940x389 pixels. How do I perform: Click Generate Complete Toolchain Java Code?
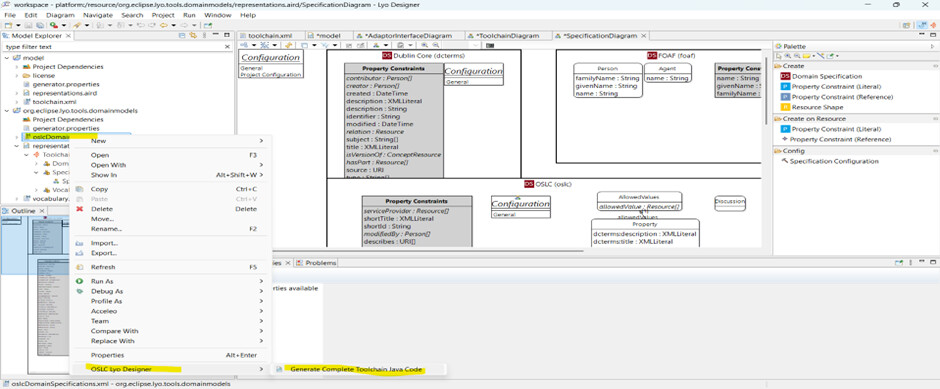coord(357,369)
